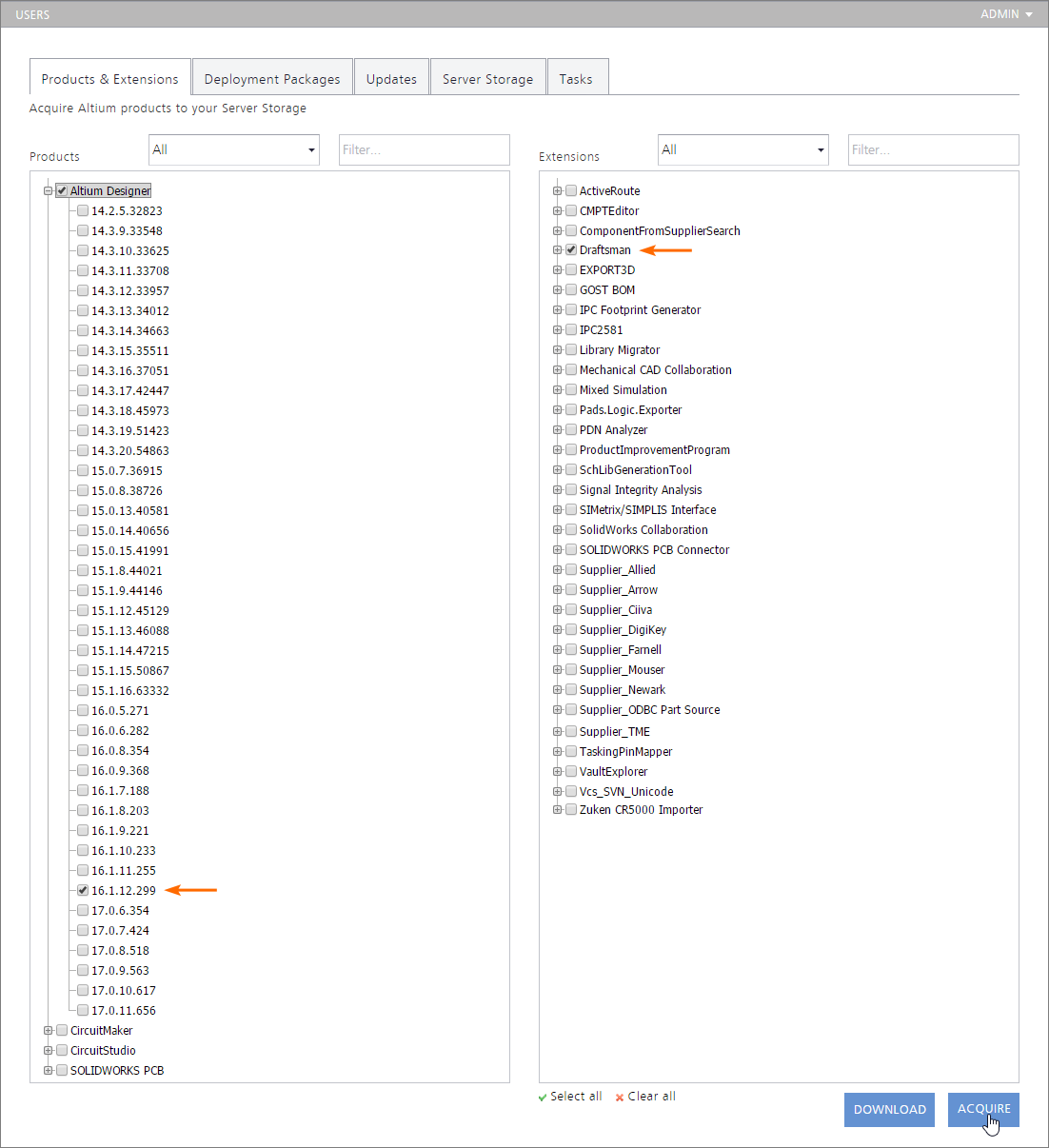
Task: Expand the Draftsman extension node
Action: tap(558, 250)
